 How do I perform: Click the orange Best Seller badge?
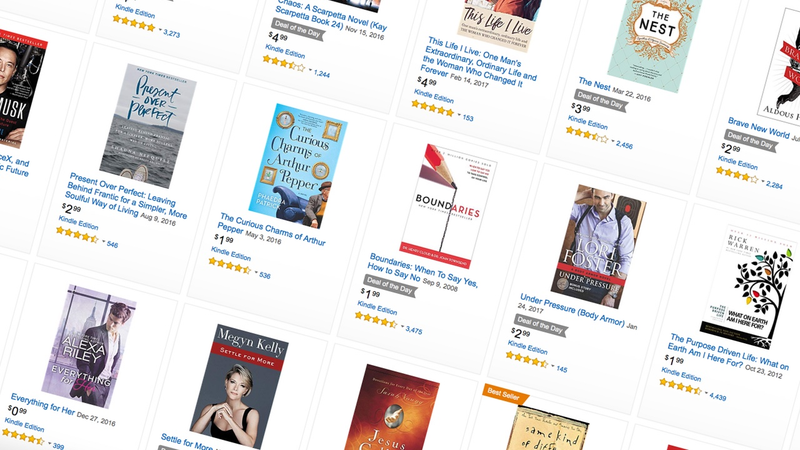coord(504,394)
